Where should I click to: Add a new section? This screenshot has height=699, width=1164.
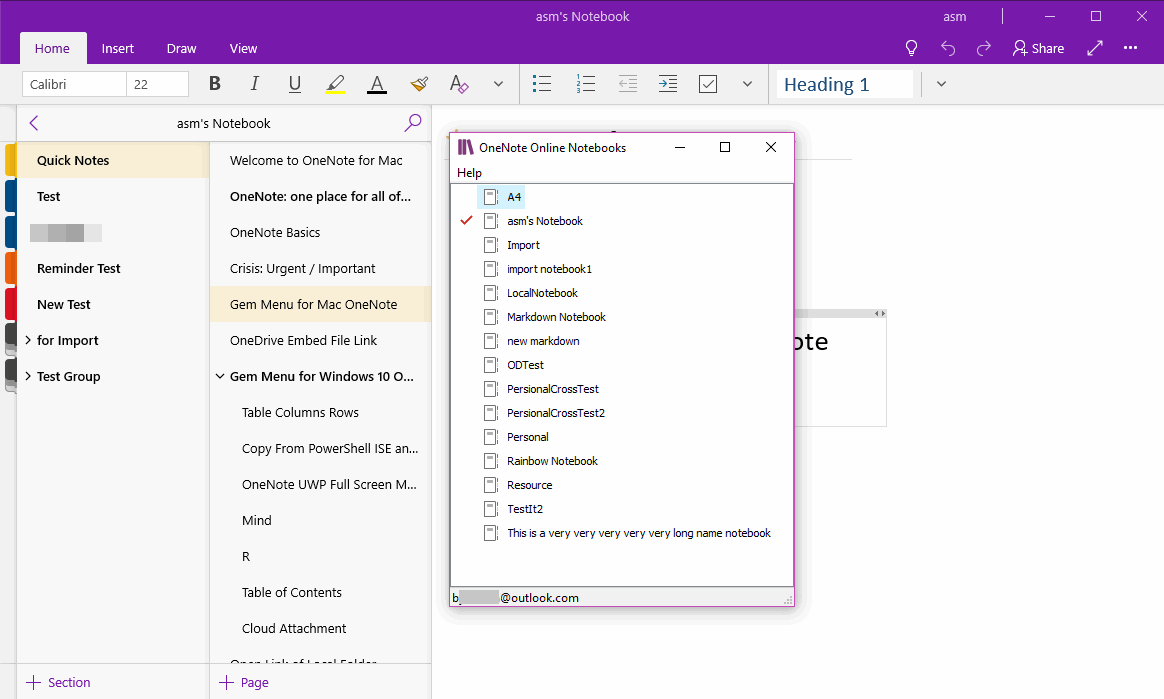pyautogui.click(x=59, y=683)
